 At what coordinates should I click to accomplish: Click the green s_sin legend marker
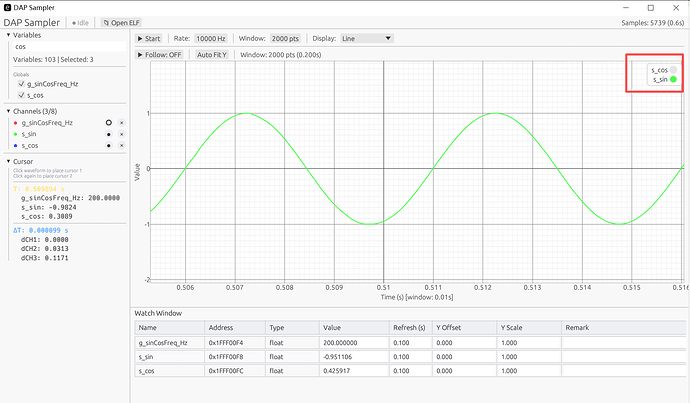(673, 80)
